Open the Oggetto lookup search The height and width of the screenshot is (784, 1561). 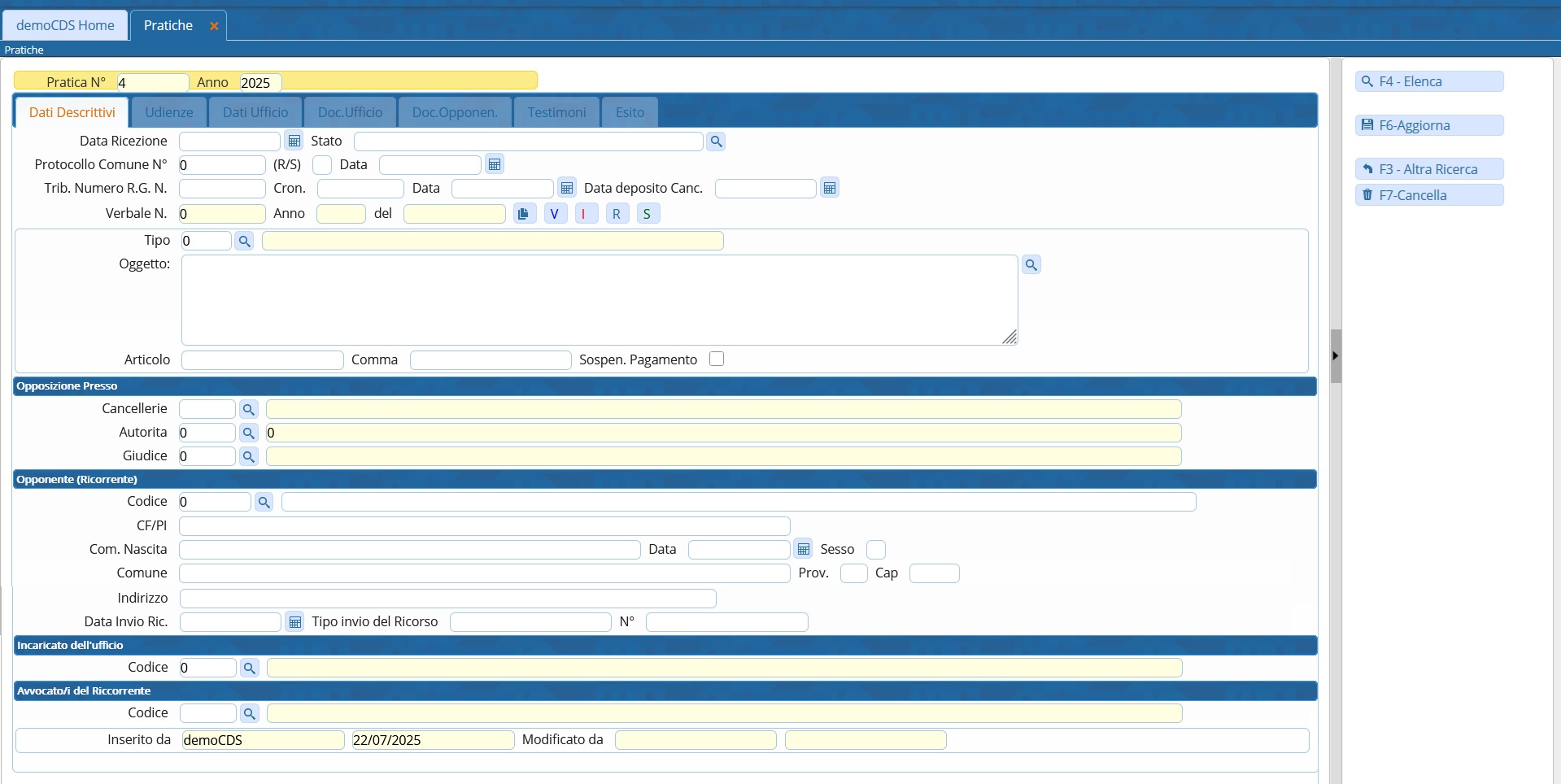[x=1031, y=265]
